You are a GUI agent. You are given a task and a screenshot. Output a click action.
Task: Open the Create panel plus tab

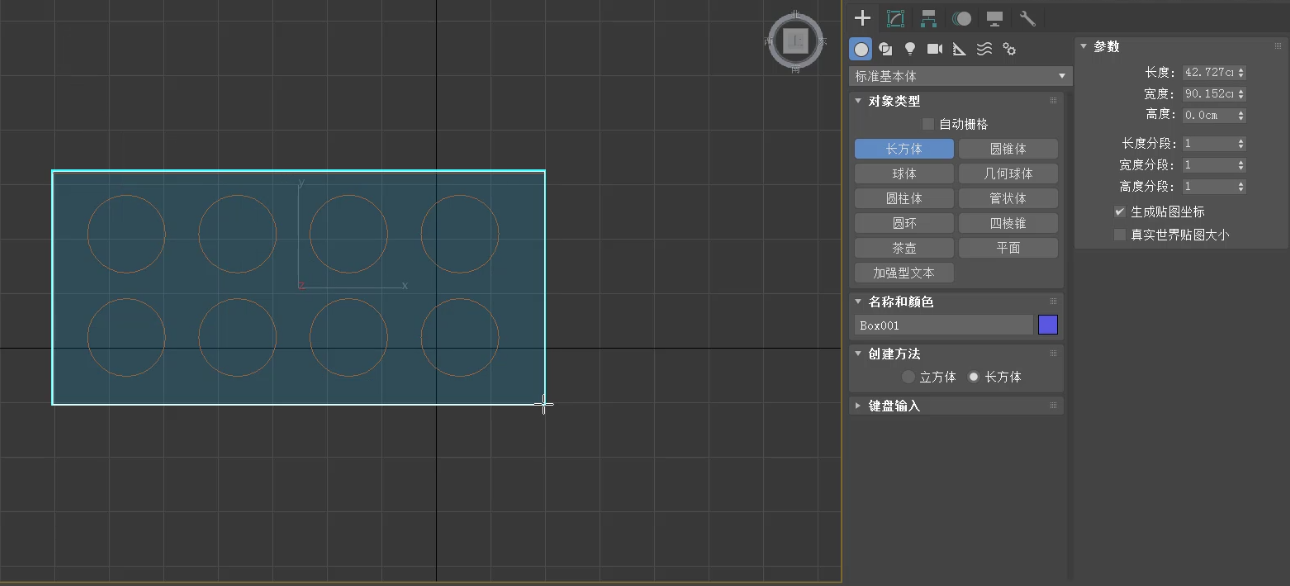(863, 18)
